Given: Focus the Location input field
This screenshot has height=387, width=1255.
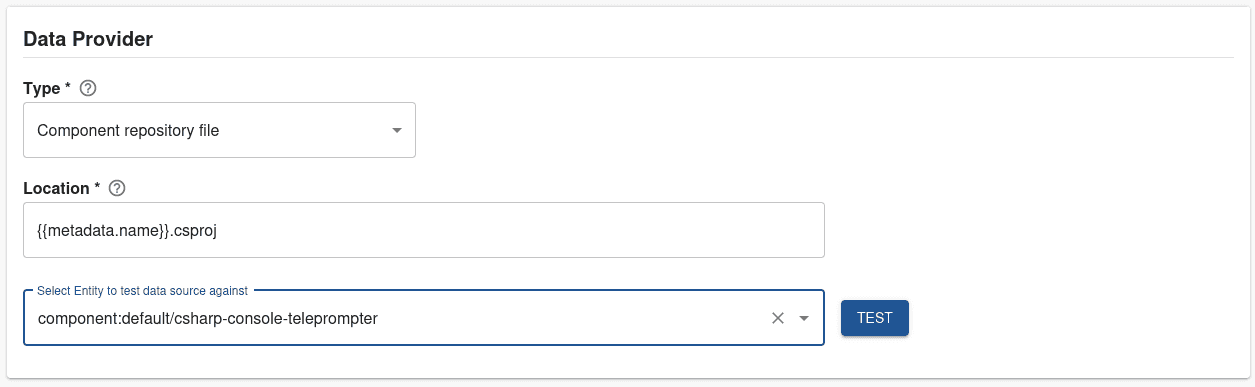Looking at the screenshot, I should (x=424, y=230).
